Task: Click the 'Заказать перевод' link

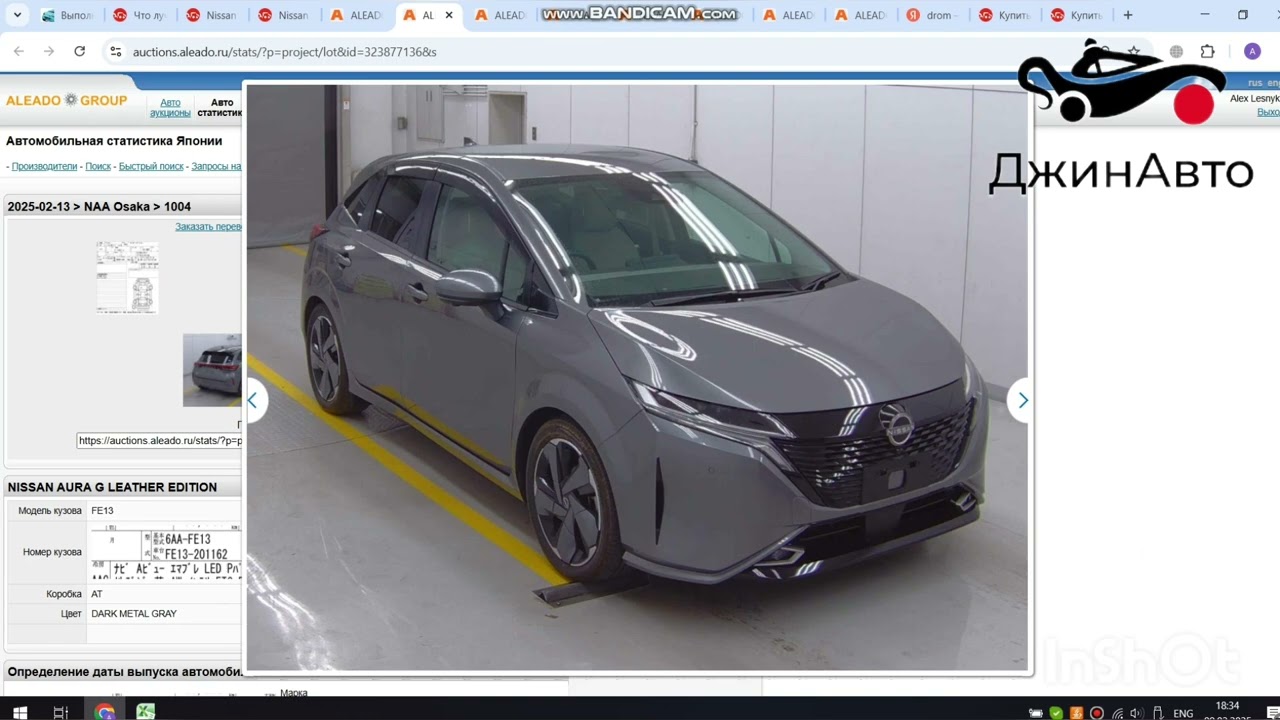Action: click(208, 226)
